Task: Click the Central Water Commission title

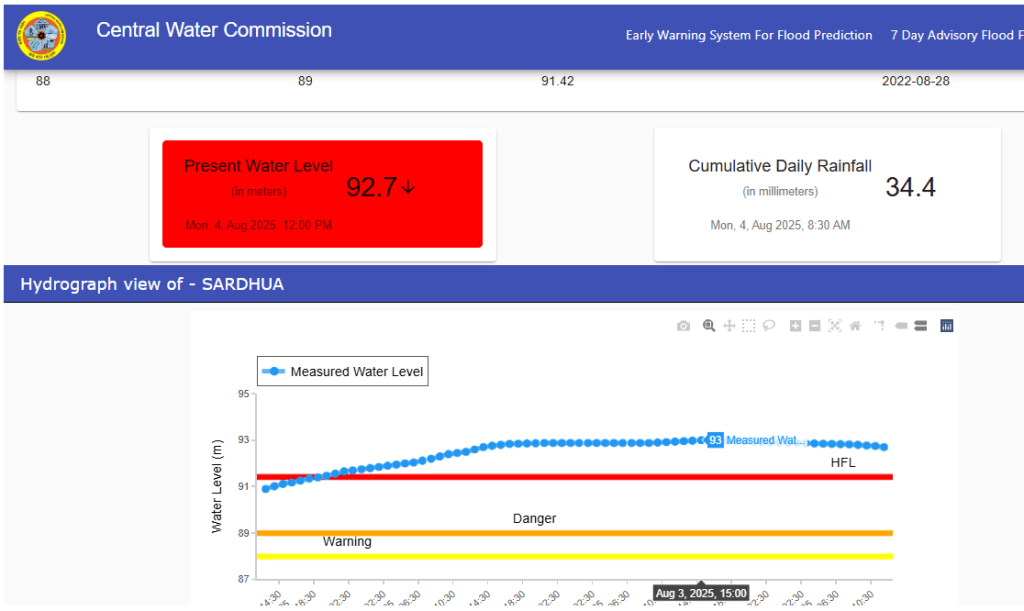Action: (214, 30)
